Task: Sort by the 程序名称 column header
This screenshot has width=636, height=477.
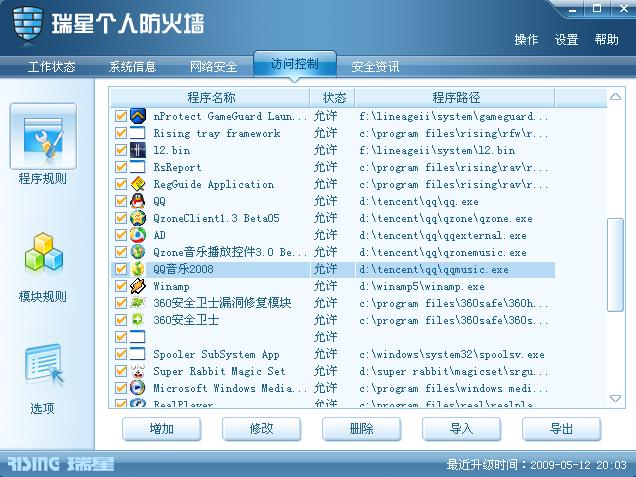Action: coord(210,97)
